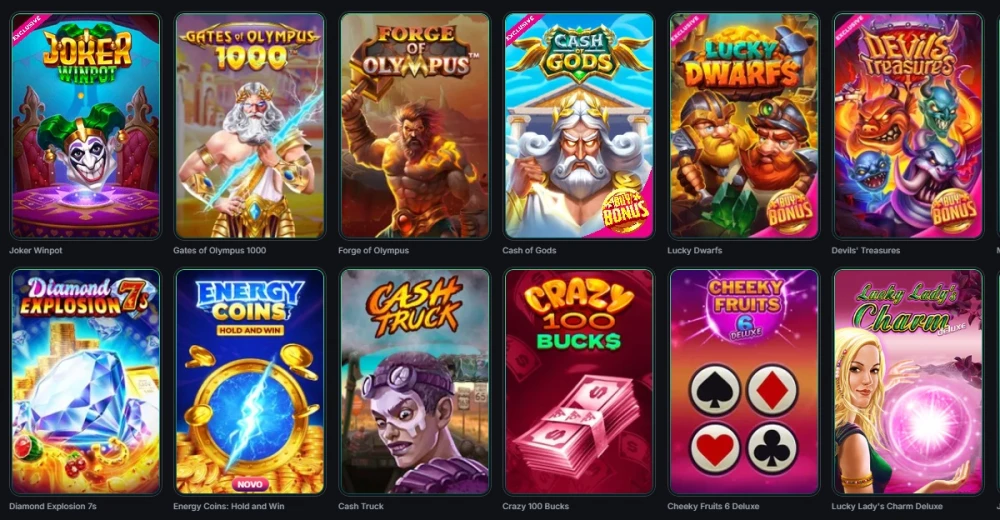Open the Joker Winpot game thumbnail

(x=85, y=126)
